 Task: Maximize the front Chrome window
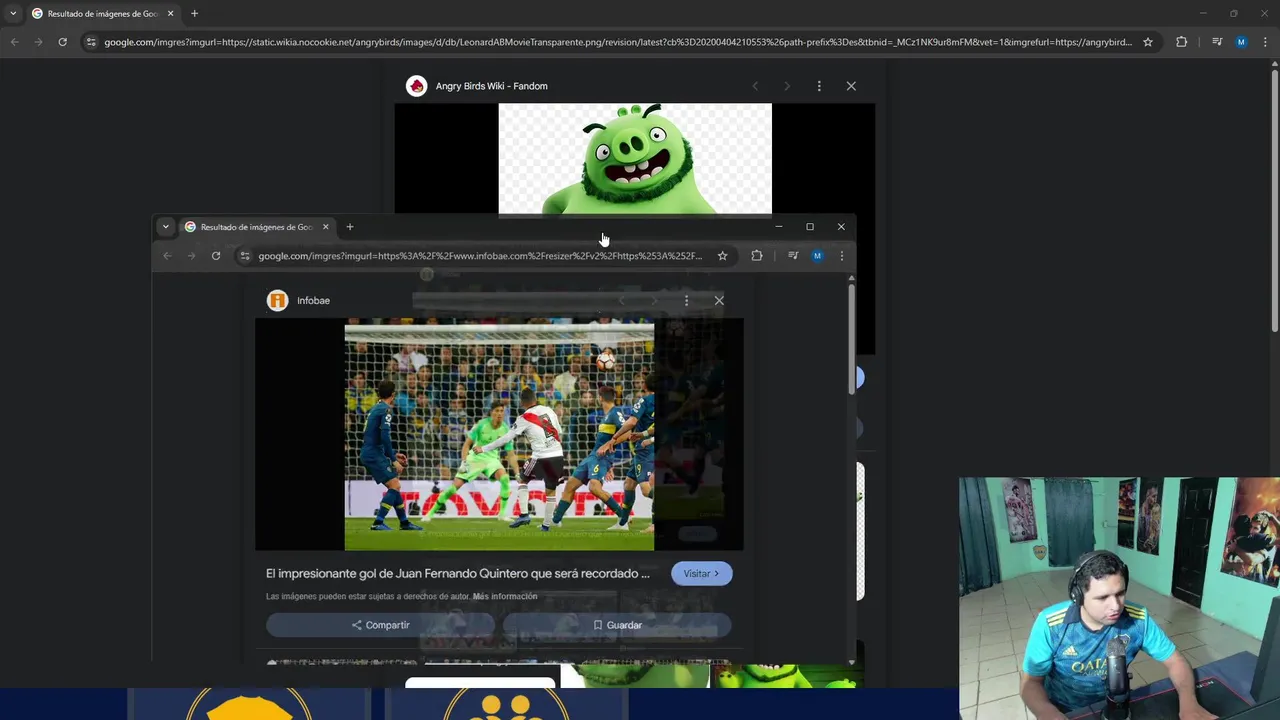[810, 227]
